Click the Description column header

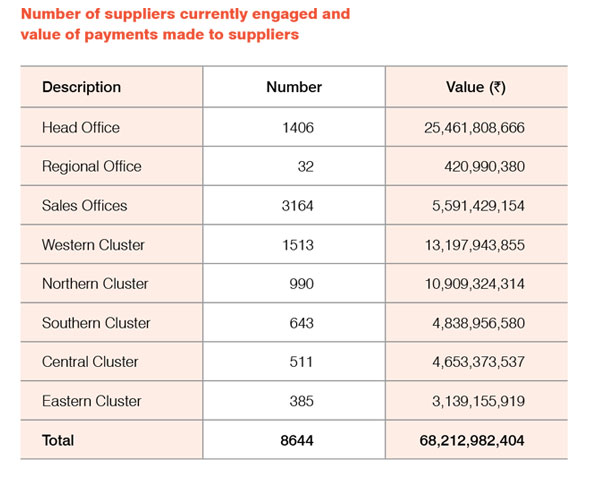coord(81,87)
